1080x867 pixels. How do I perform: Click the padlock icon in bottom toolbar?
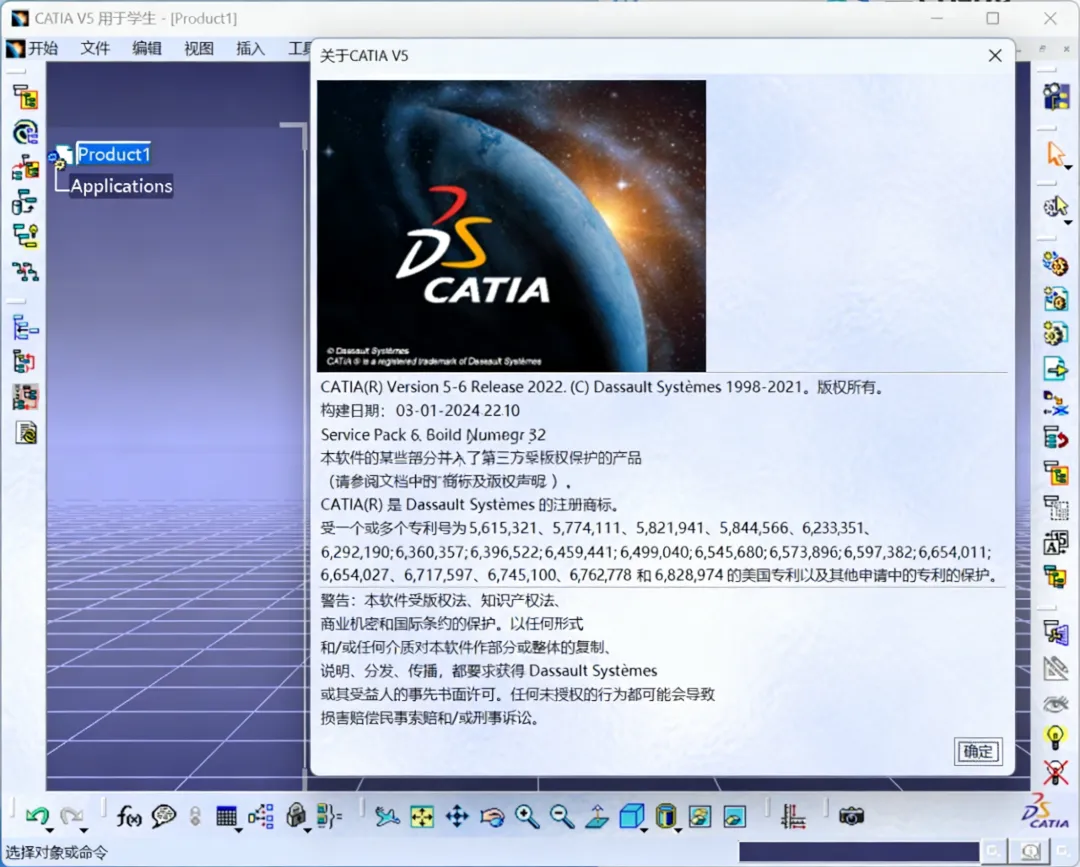coord(296,815)
